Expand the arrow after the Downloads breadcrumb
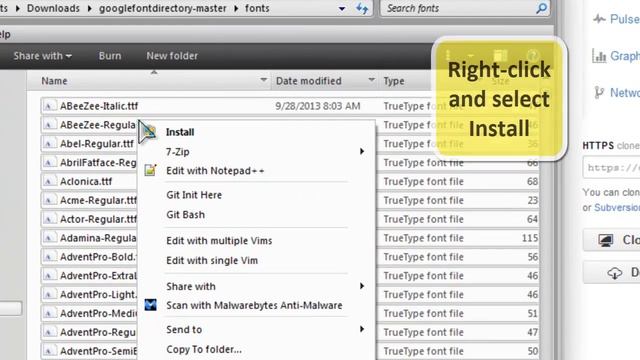 [89, 8]
